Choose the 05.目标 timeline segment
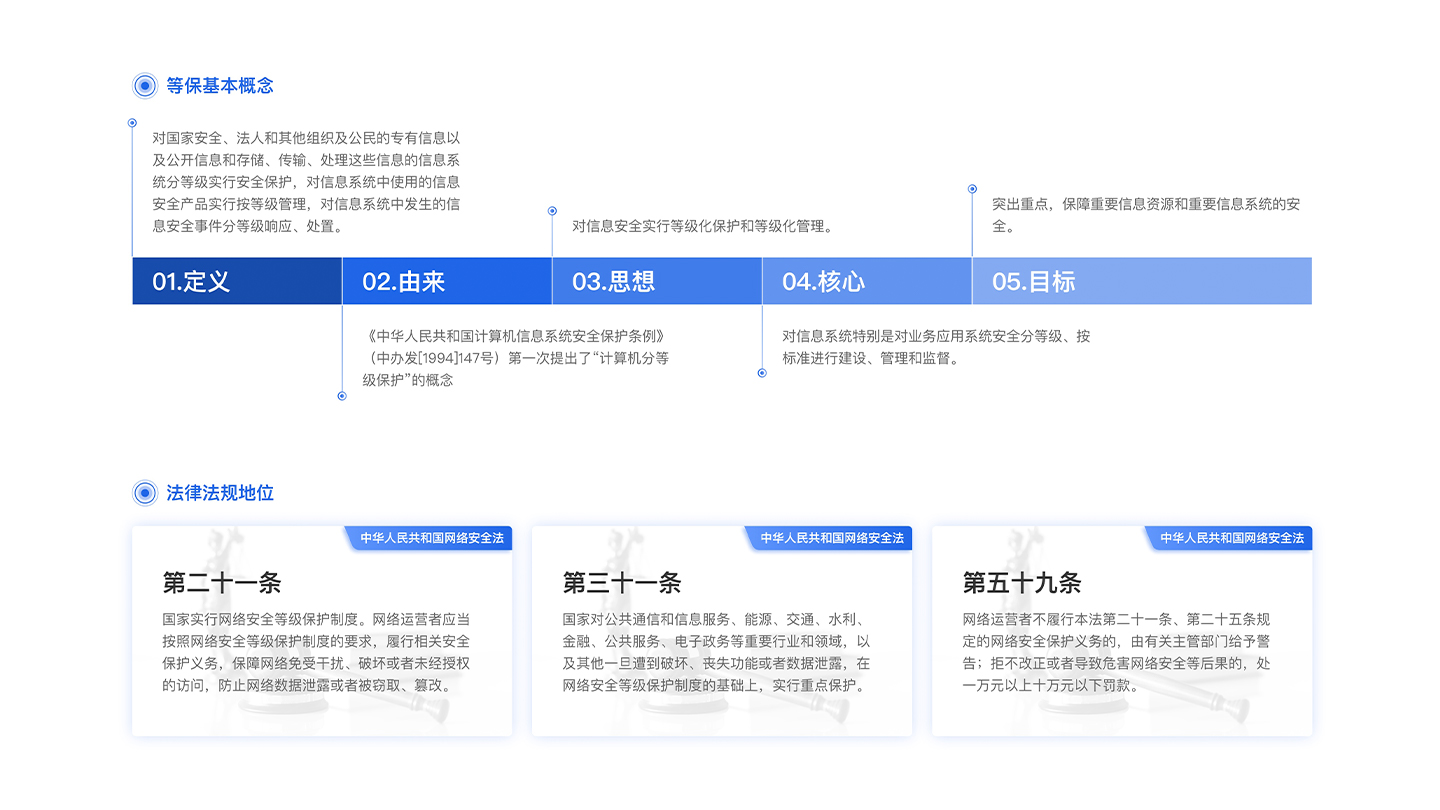The image size is (1440, 810). tap(1141, 281)
